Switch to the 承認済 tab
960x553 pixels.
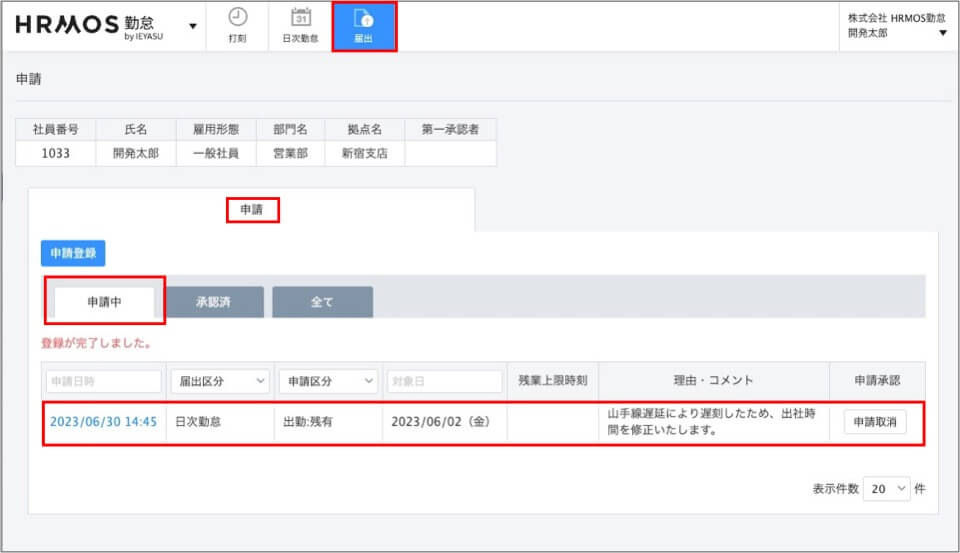click(x=213, y=302)
